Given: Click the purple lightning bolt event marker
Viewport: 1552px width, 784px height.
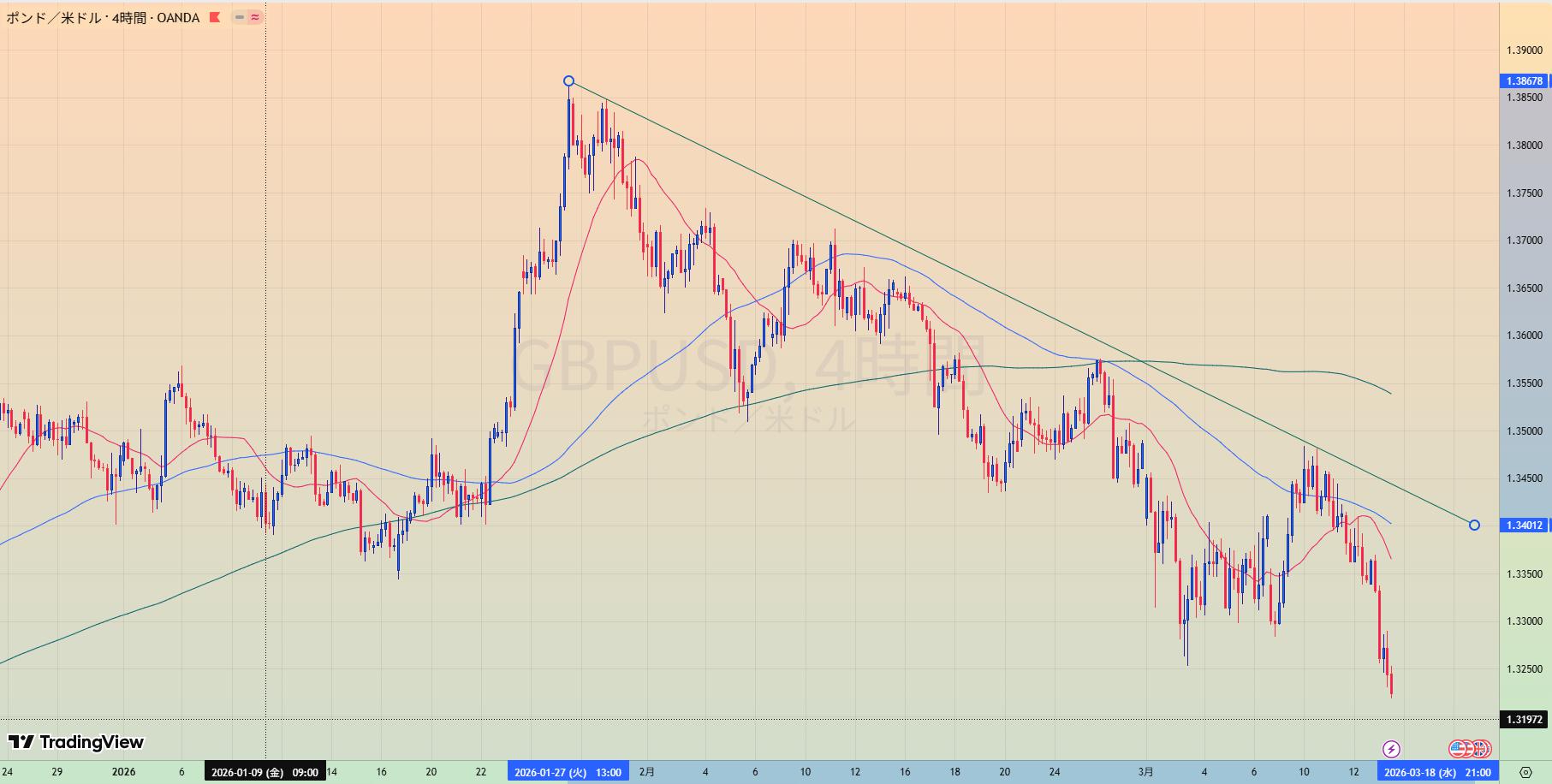Looking at the screenshot, I should (x=1392, y=749).
